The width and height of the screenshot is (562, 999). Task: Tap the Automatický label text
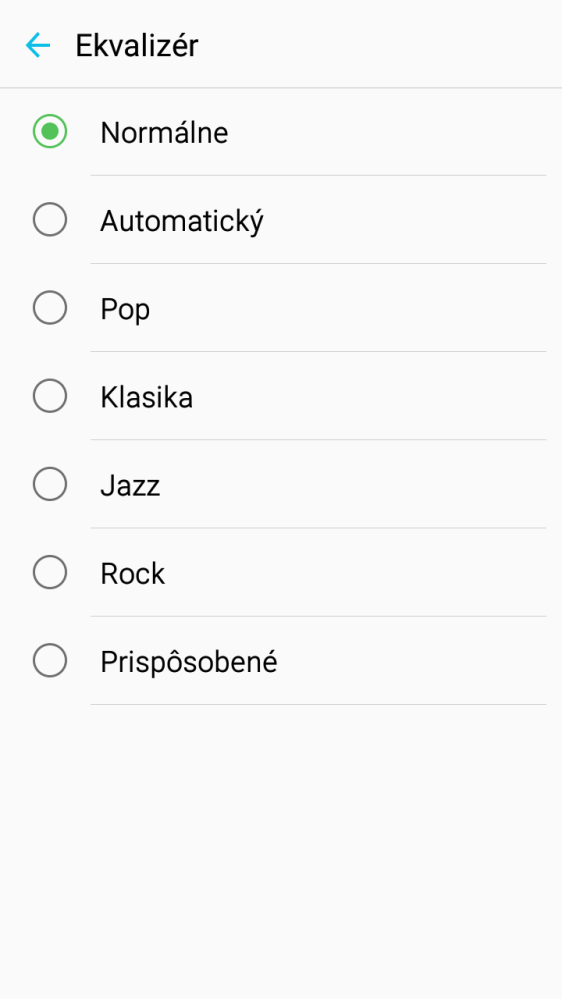tap(182, 222)
